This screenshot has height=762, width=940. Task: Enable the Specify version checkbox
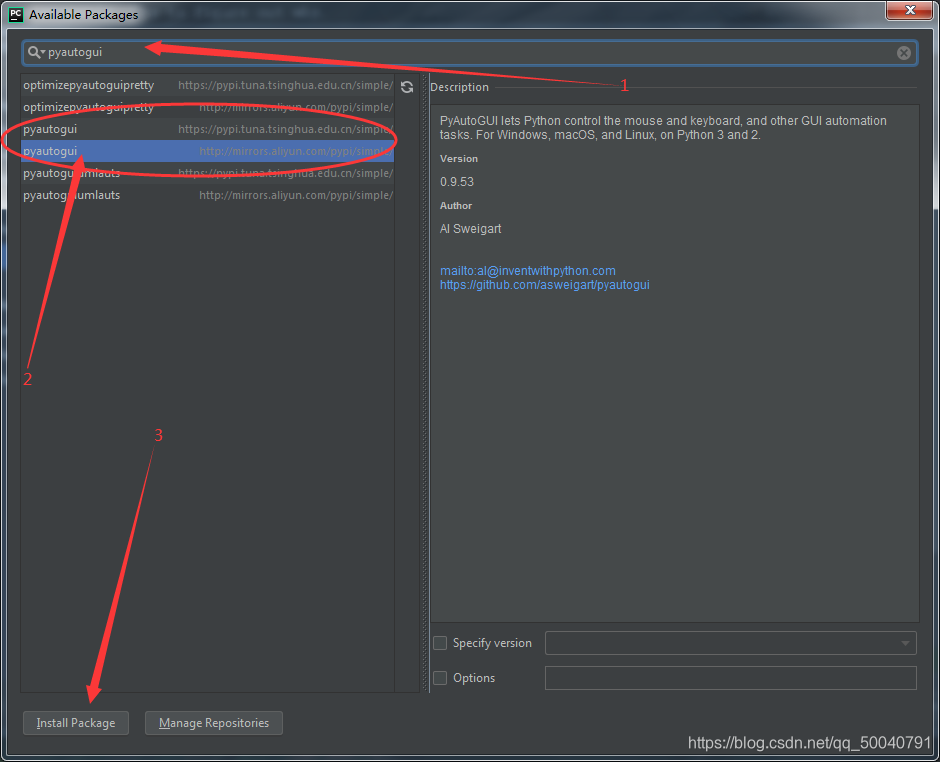pos(440,643)
